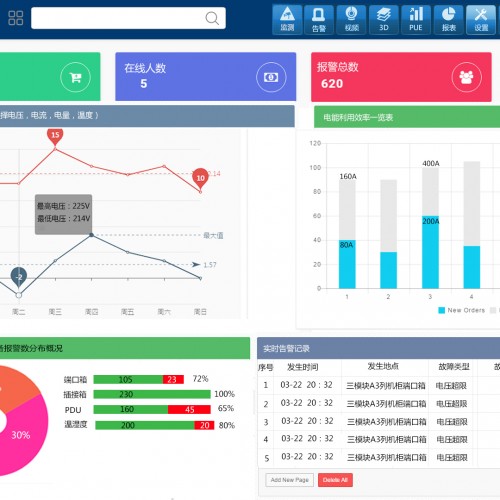This screenshot has height=500, width=500.
Task: Click the green 200 bar for 温湿度
Action: click(x=145, y=425)
